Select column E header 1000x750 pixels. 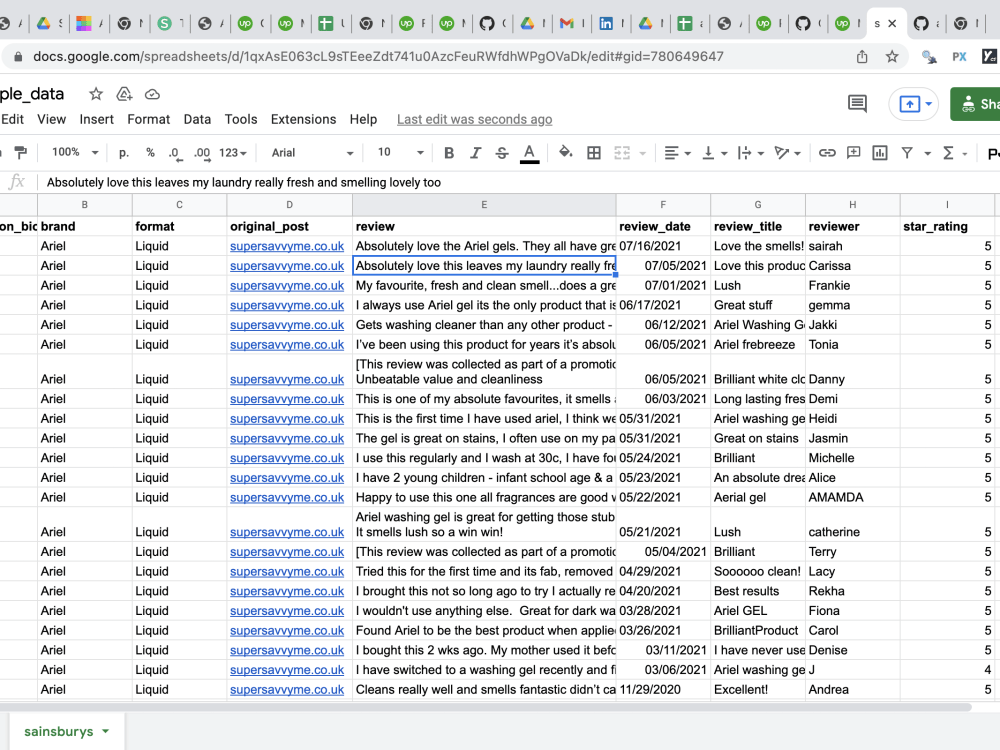point(484,205)
